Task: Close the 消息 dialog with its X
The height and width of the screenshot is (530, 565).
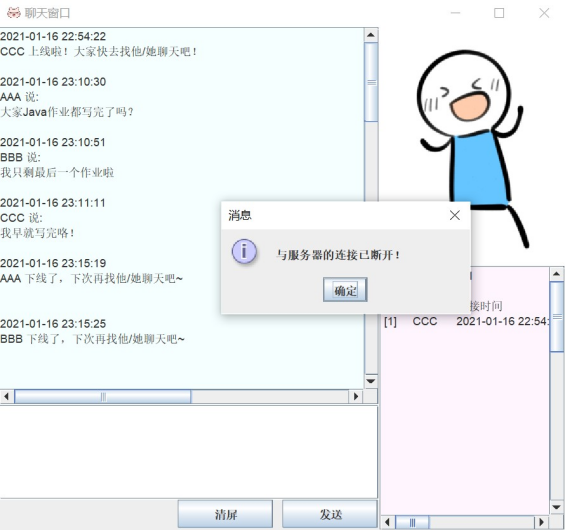Action: tap(455, 215)
